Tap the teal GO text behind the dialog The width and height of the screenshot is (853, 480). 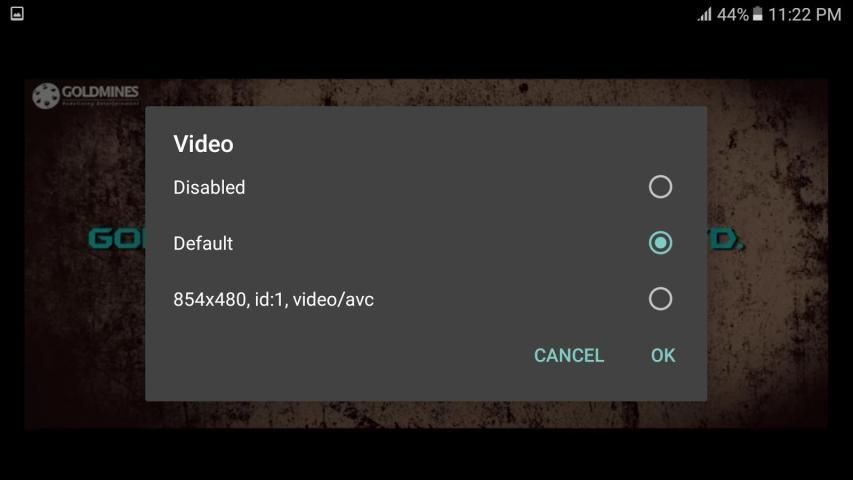click(117, 239)
